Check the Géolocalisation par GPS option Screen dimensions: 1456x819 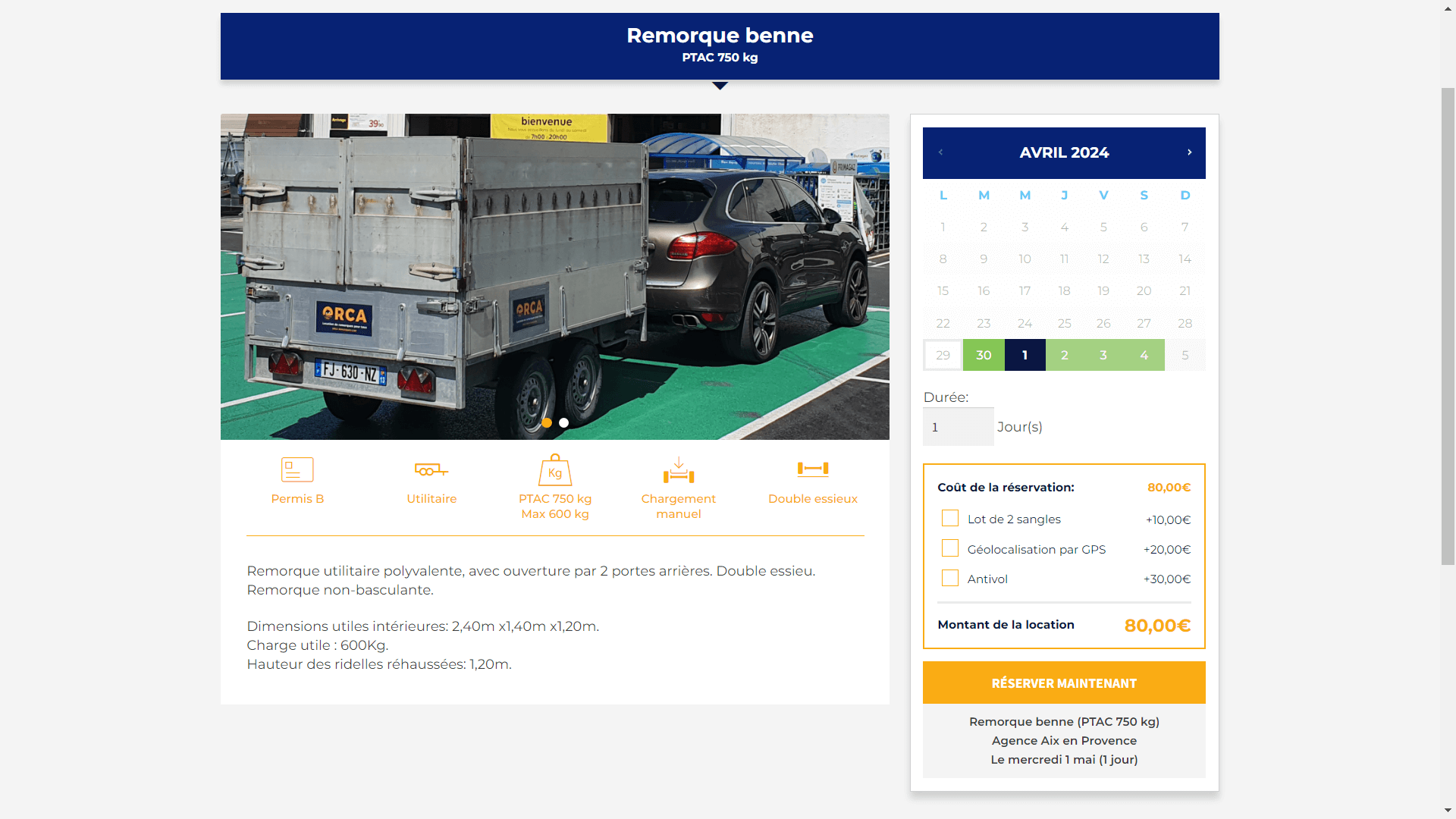click(x=949, y=548)
